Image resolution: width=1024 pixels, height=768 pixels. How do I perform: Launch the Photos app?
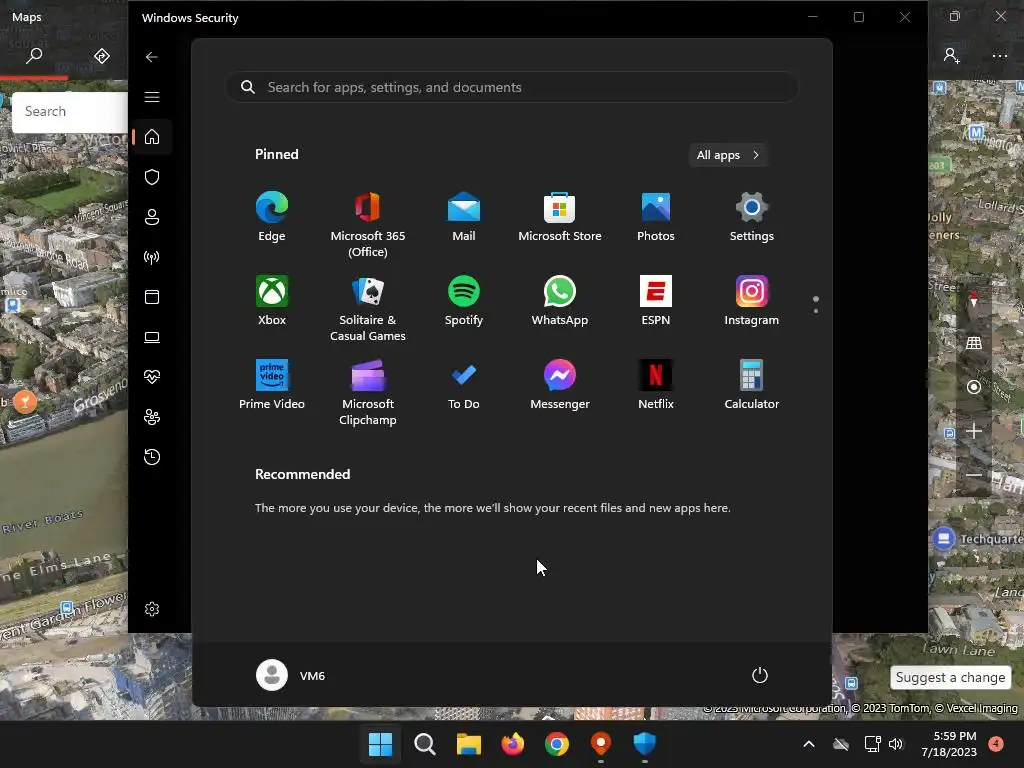(656, 217)
